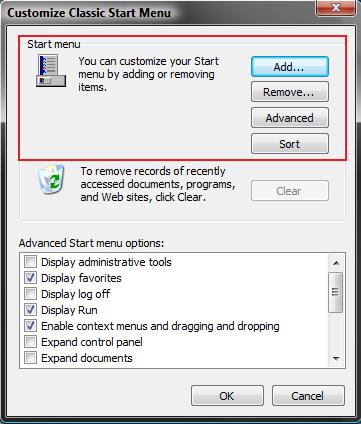Click the Remove... button
The image size is (361, 424).
tap(290, 92)
